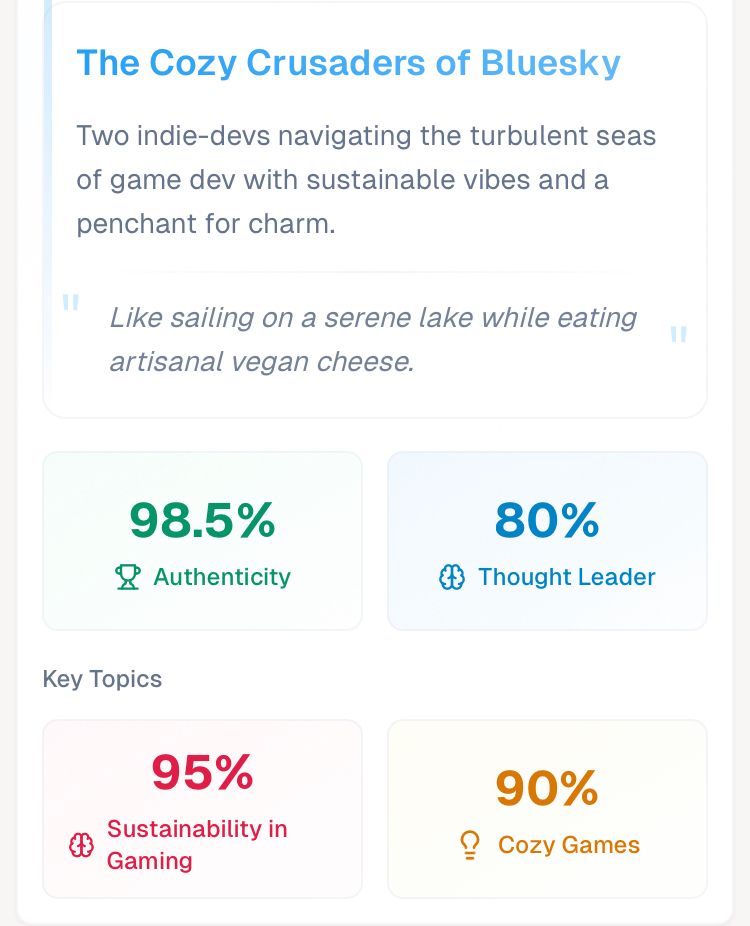The width and height of the screenshot is (750, 926).
Task: Click the 95% sustainability topic score
Action: click(x=202, y=772)
